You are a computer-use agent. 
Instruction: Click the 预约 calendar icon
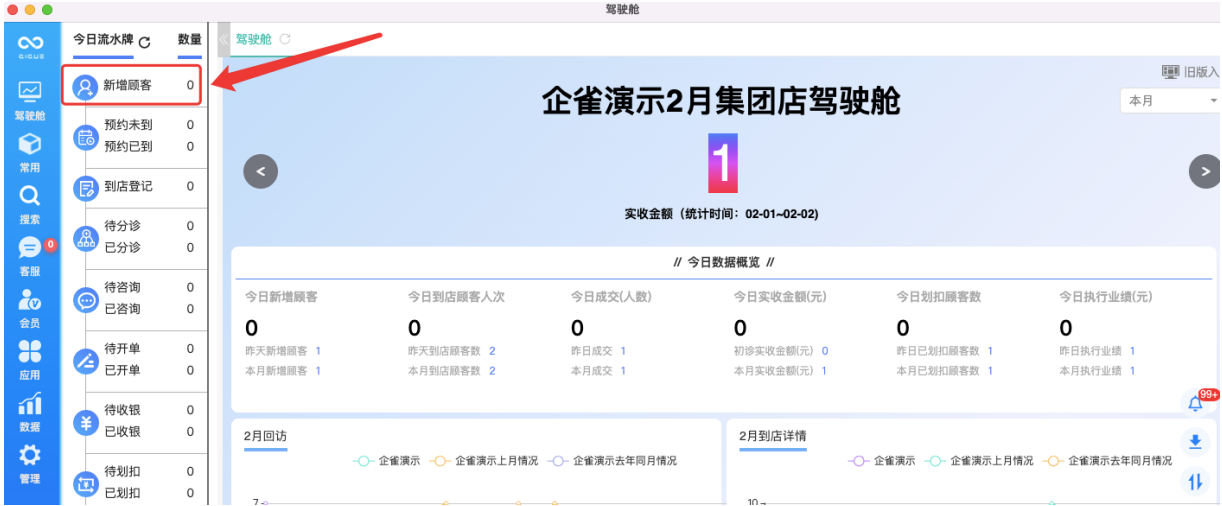86,138
